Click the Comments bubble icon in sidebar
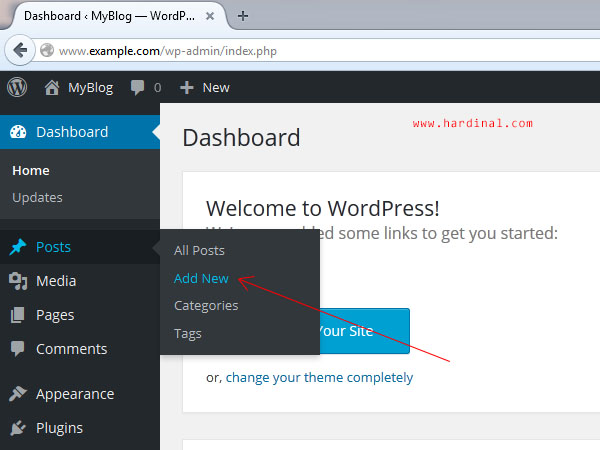This screenshot has width=600, height=450. (18, 349)
